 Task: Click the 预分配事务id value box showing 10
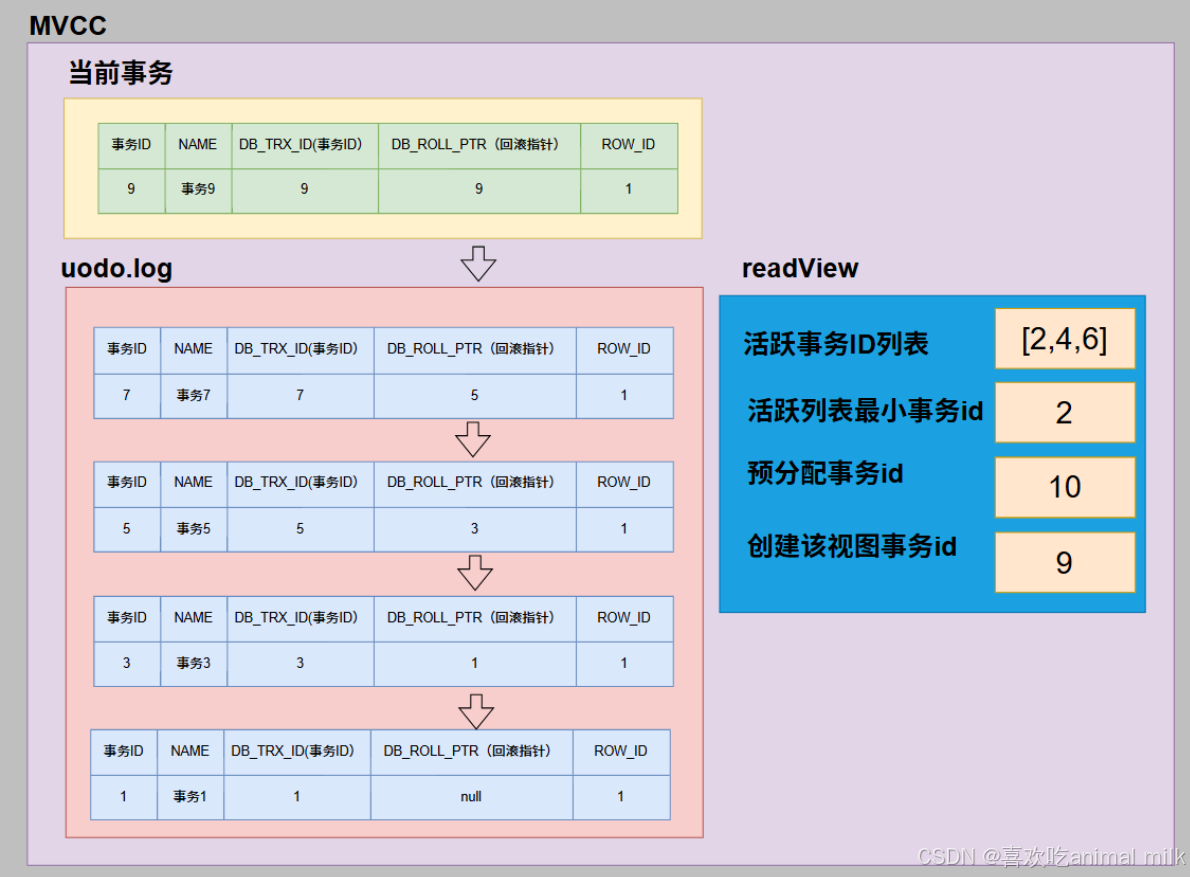1064,487
